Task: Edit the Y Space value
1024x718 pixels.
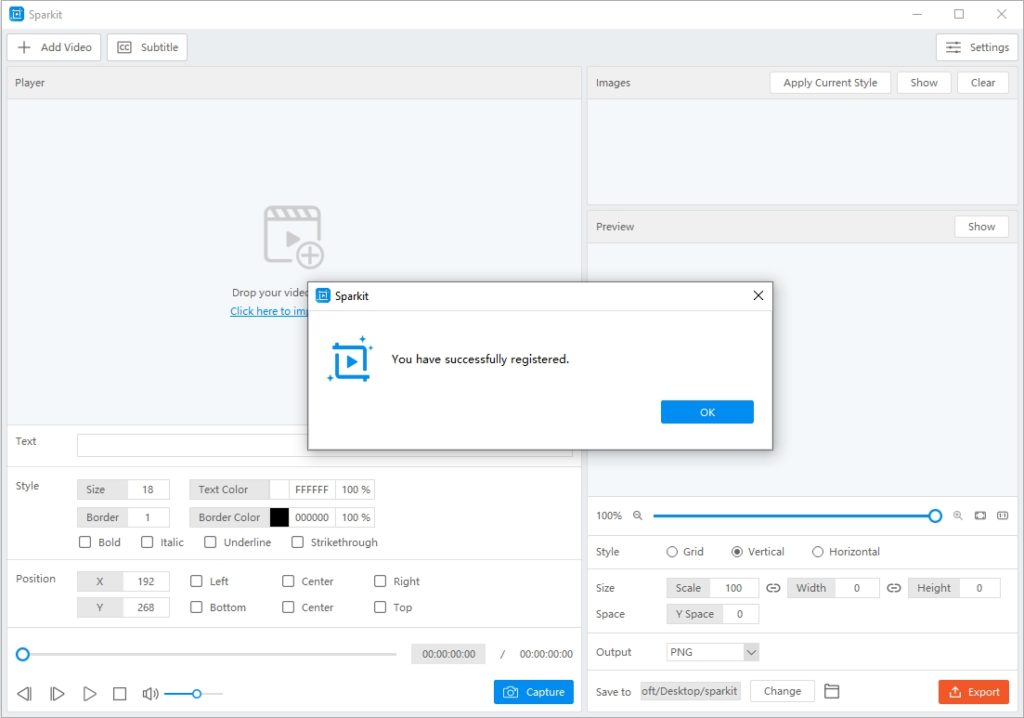Action: [x=740, y=614]
